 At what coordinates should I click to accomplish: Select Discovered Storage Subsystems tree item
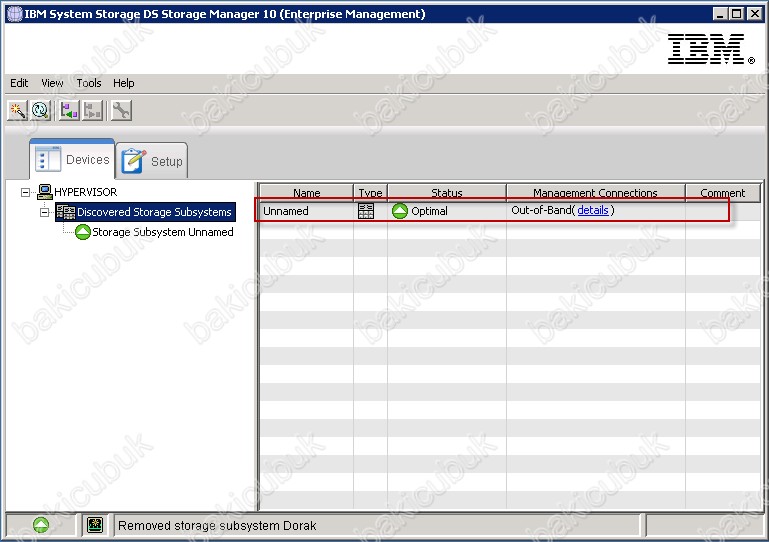click(x=154, y=212)
